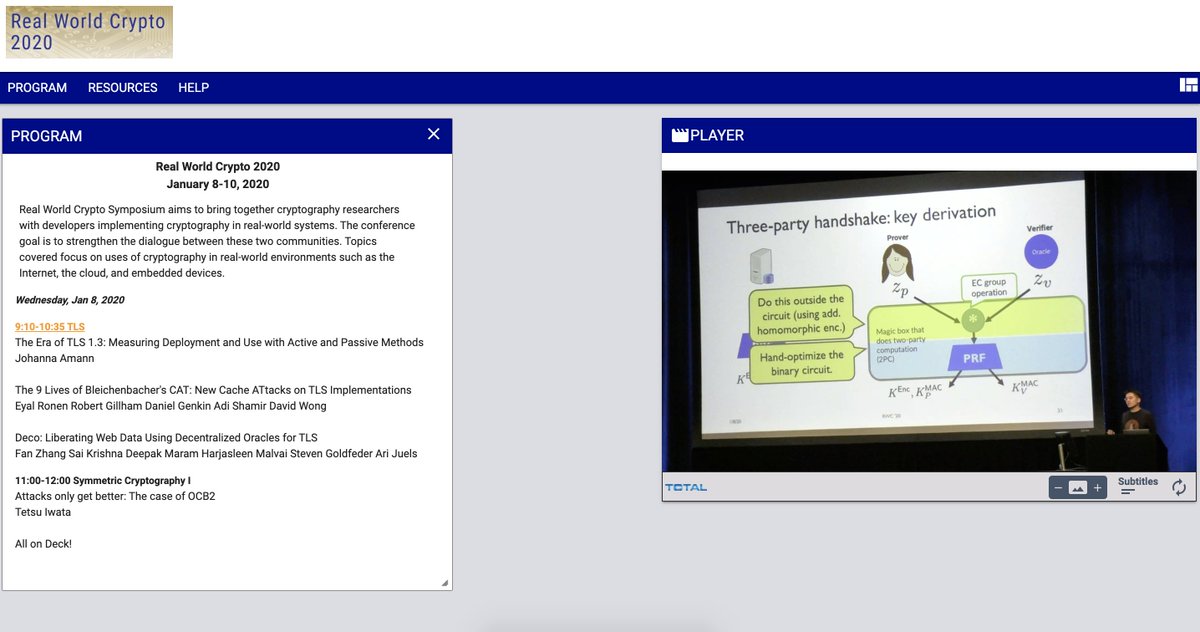The image size is (1200, 632).
Task: Increase video size with the plus button
Action: click(x=1097, y=488)
